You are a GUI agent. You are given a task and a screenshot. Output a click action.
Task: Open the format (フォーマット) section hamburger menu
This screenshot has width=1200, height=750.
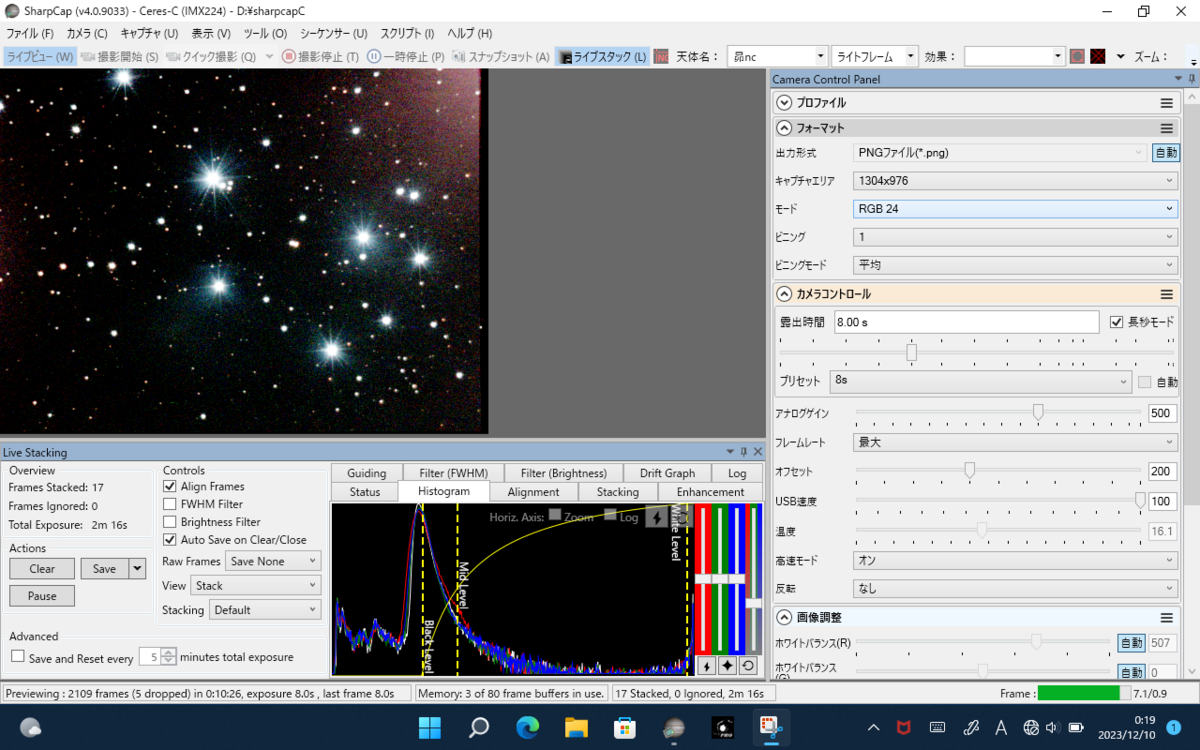click(x=1166, y=128)
